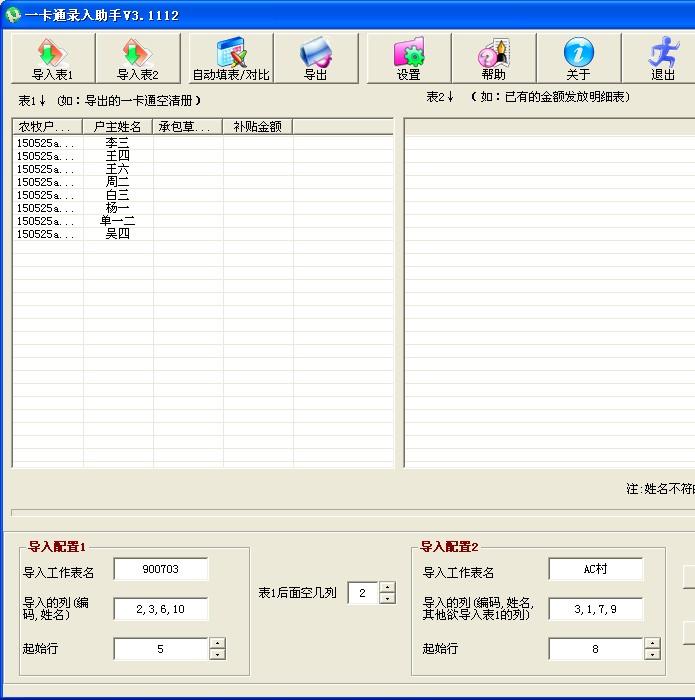695x700 pixels.
Task: Select the row with name 李三
Action: (117, 143)
